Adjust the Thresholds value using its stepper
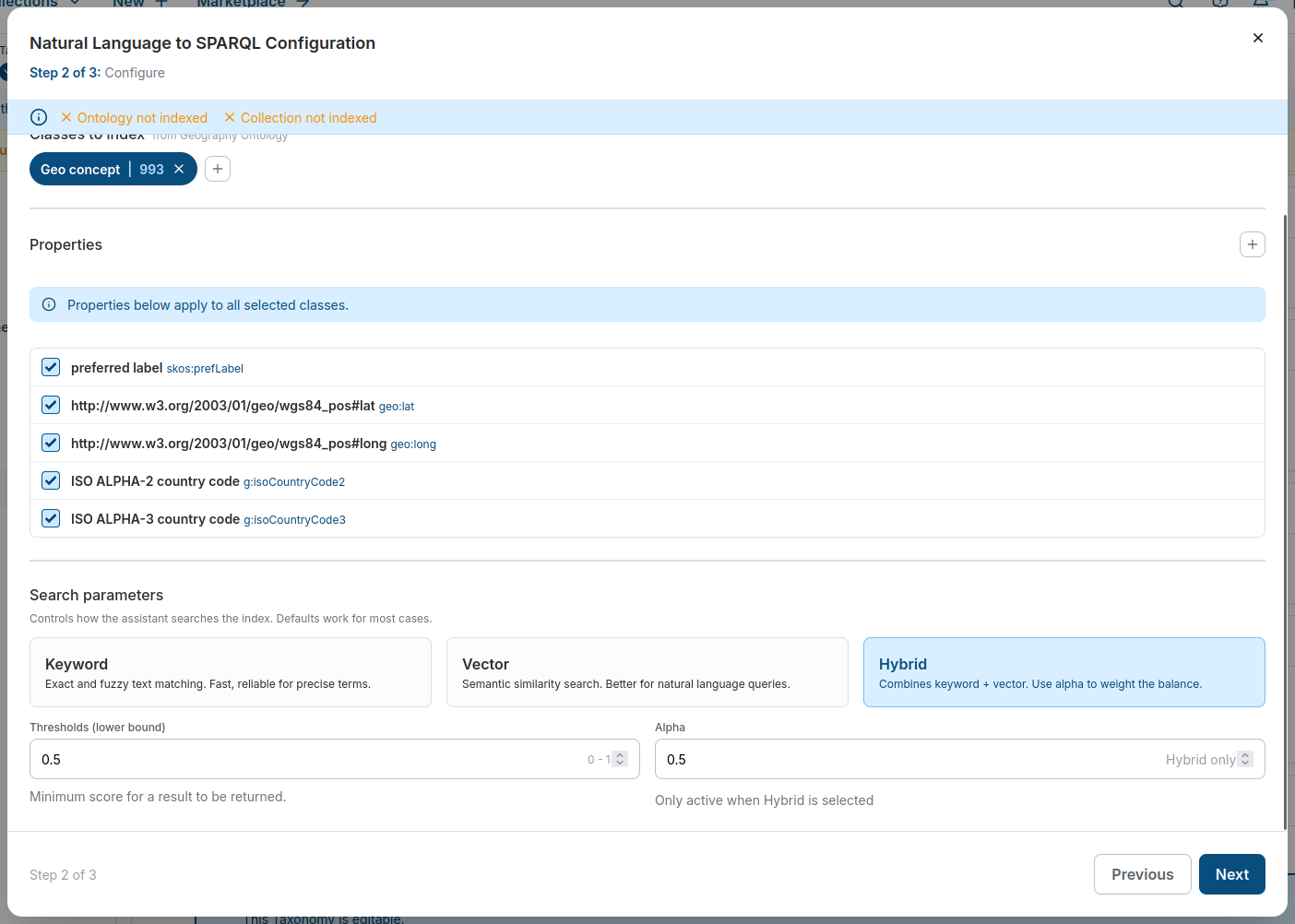The width and height of the screenshot is (1295, 924). tap(621, 759)
